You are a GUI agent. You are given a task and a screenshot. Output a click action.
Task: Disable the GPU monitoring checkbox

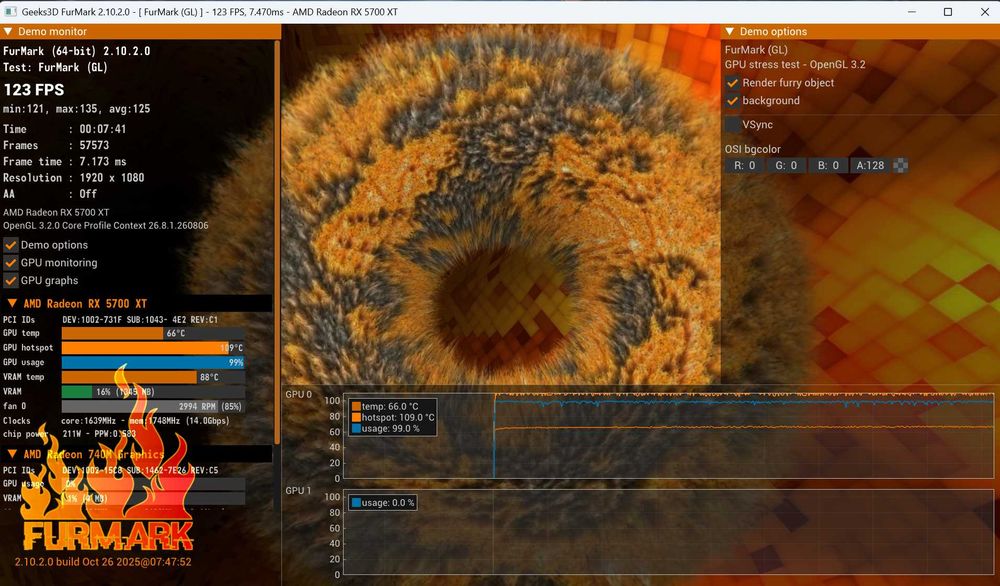tap(11, 263)
